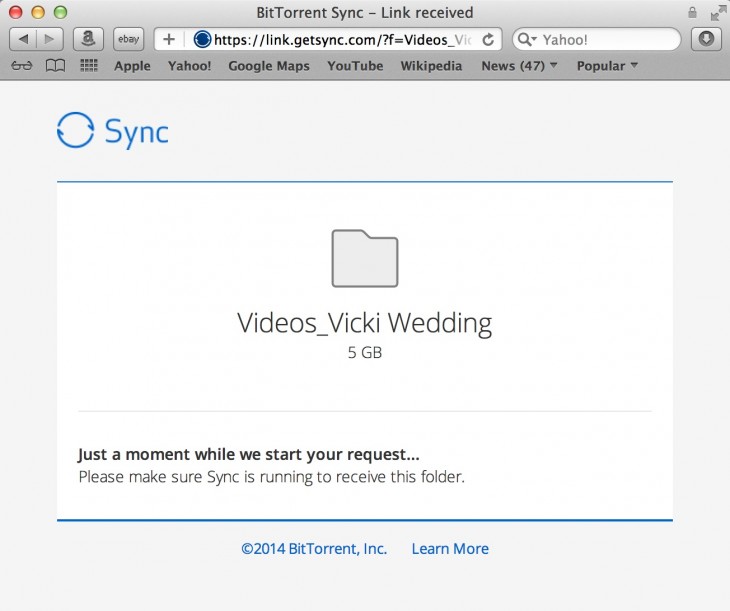Screen dimensions: 730x611
Task: Show the Reading List glasses icon
Action: (x=22, y=66)
